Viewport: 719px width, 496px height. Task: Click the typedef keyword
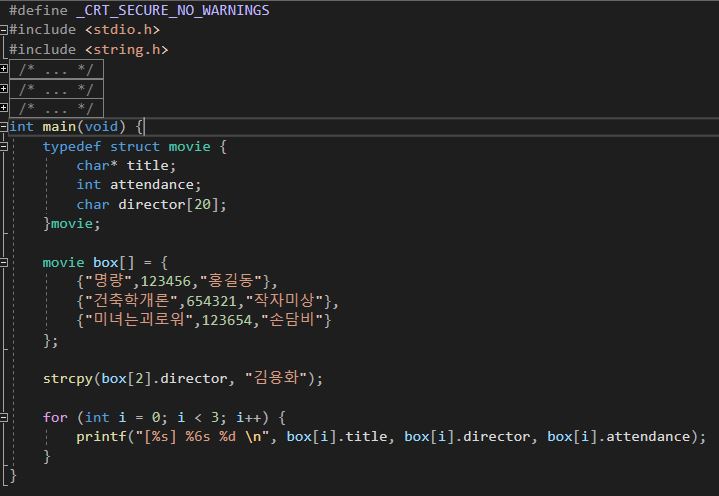tap(72, 146)
